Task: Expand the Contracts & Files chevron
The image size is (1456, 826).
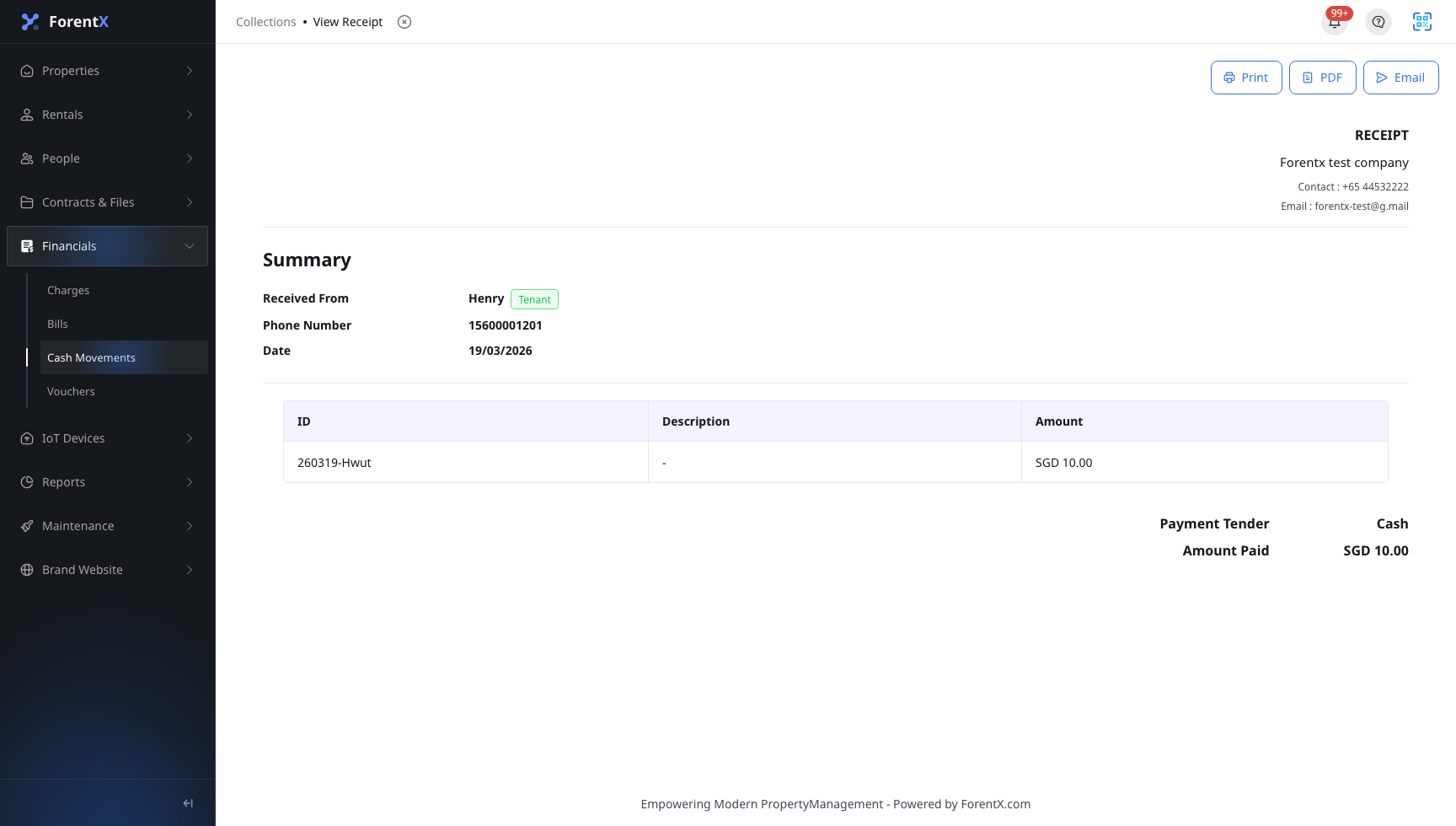Action: click(x=190, y=202)
